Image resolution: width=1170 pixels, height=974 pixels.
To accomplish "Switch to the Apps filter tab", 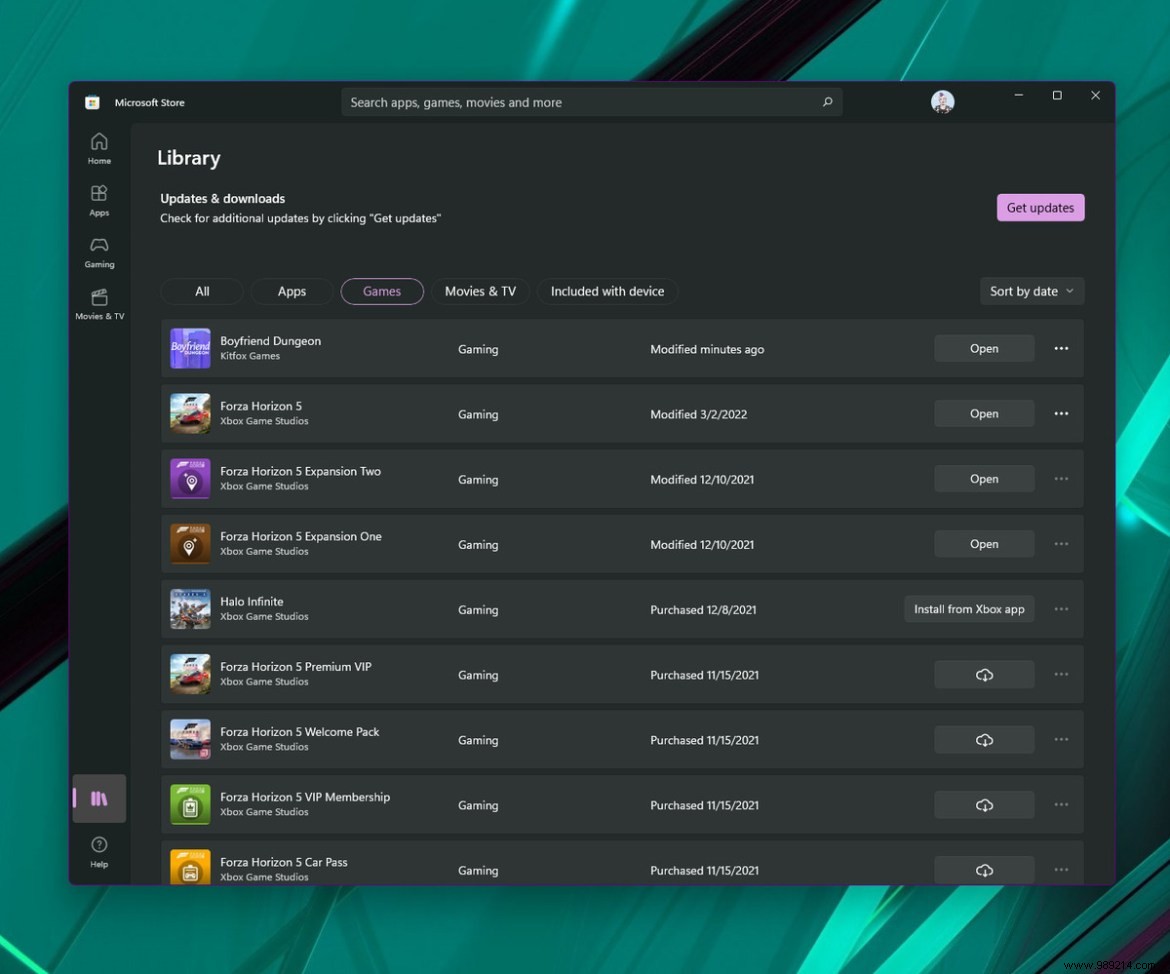I will pyautogui.click(x=291, y=291).
